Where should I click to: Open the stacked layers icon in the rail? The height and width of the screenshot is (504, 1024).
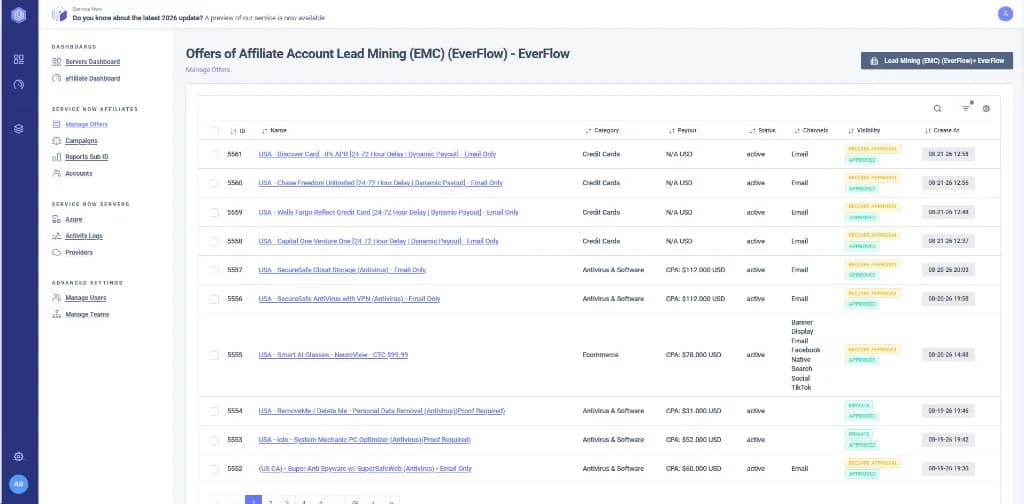19,129
